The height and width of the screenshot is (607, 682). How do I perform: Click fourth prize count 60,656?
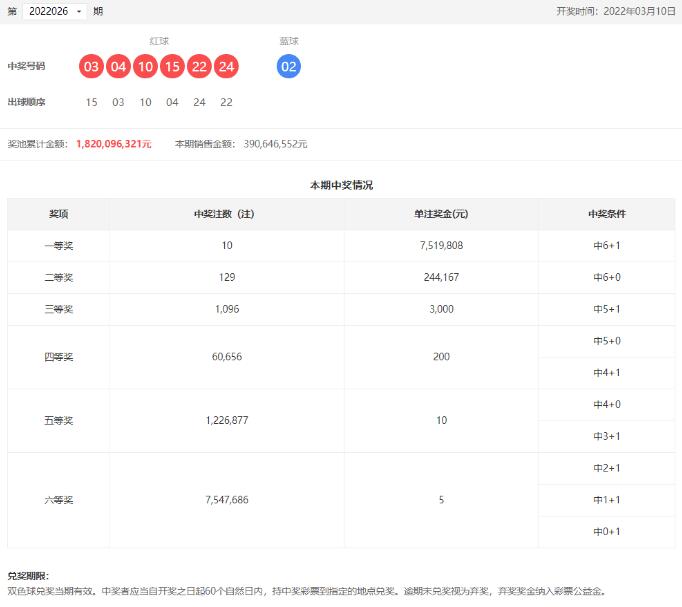tap(227, 357)
